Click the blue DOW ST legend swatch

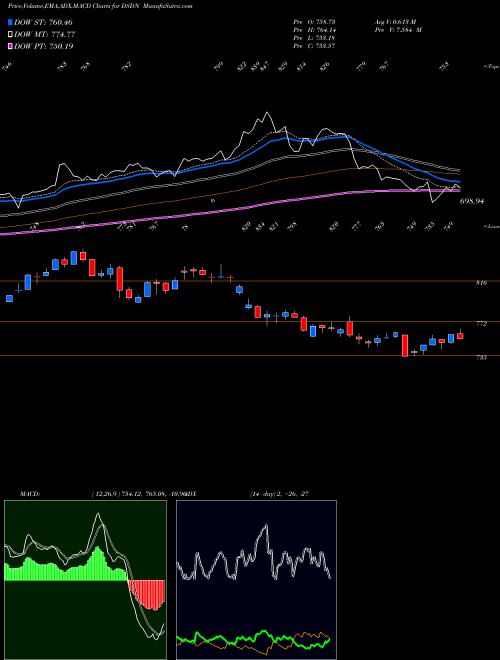tap(10, 22)
